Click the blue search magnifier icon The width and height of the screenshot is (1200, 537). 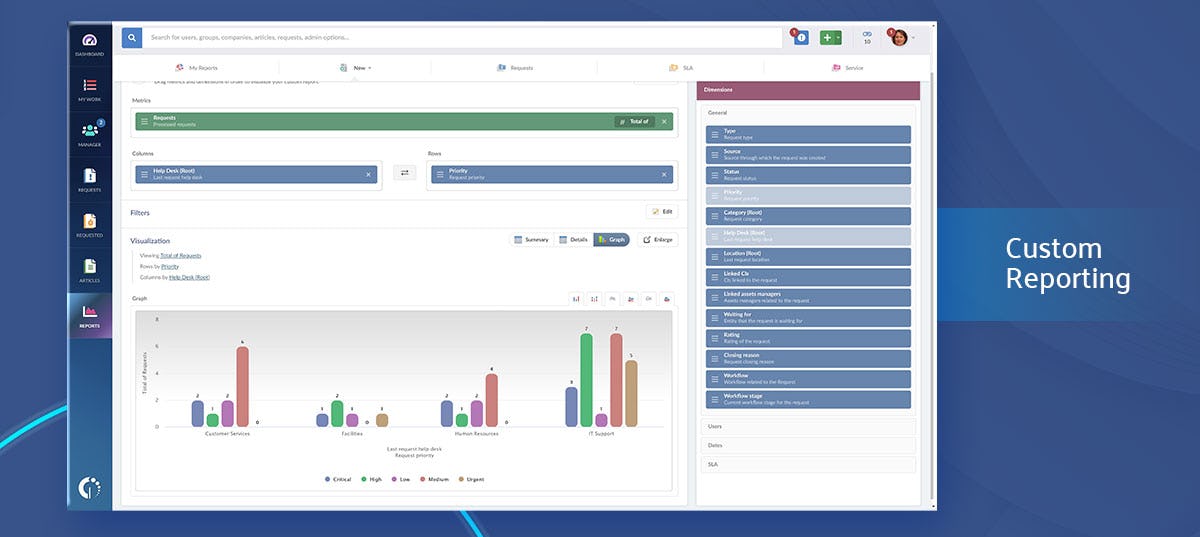132,37
